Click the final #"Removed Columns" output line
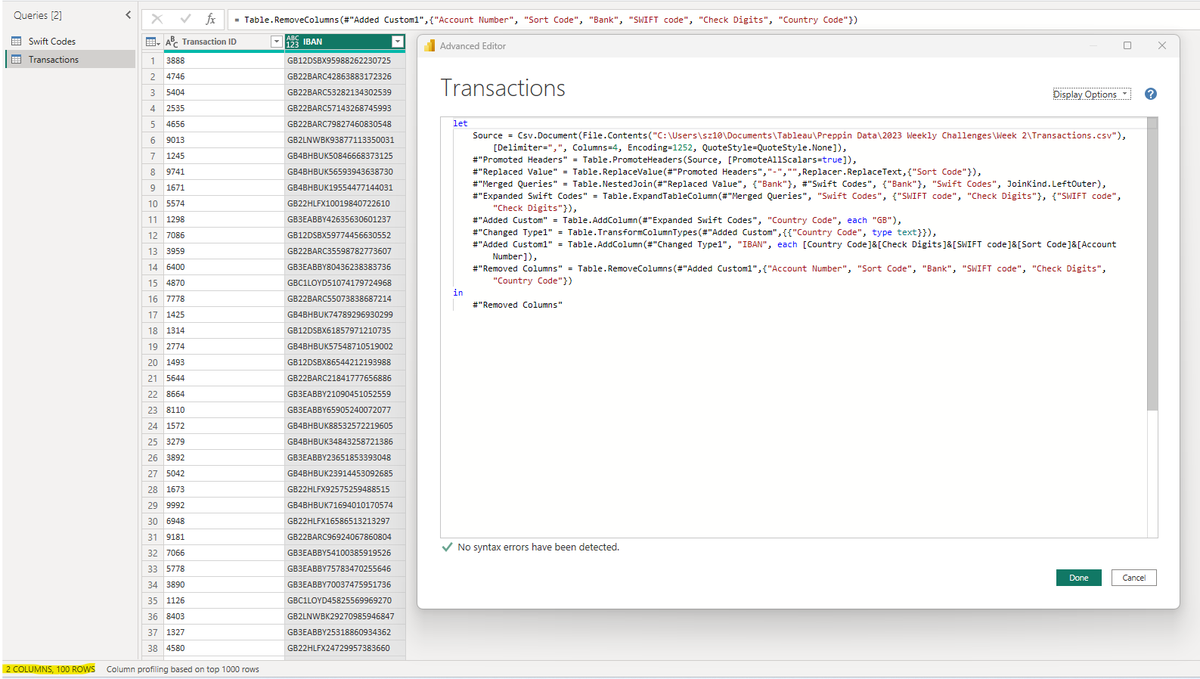This screenshot has width=1200, height=679. (517, 304)
